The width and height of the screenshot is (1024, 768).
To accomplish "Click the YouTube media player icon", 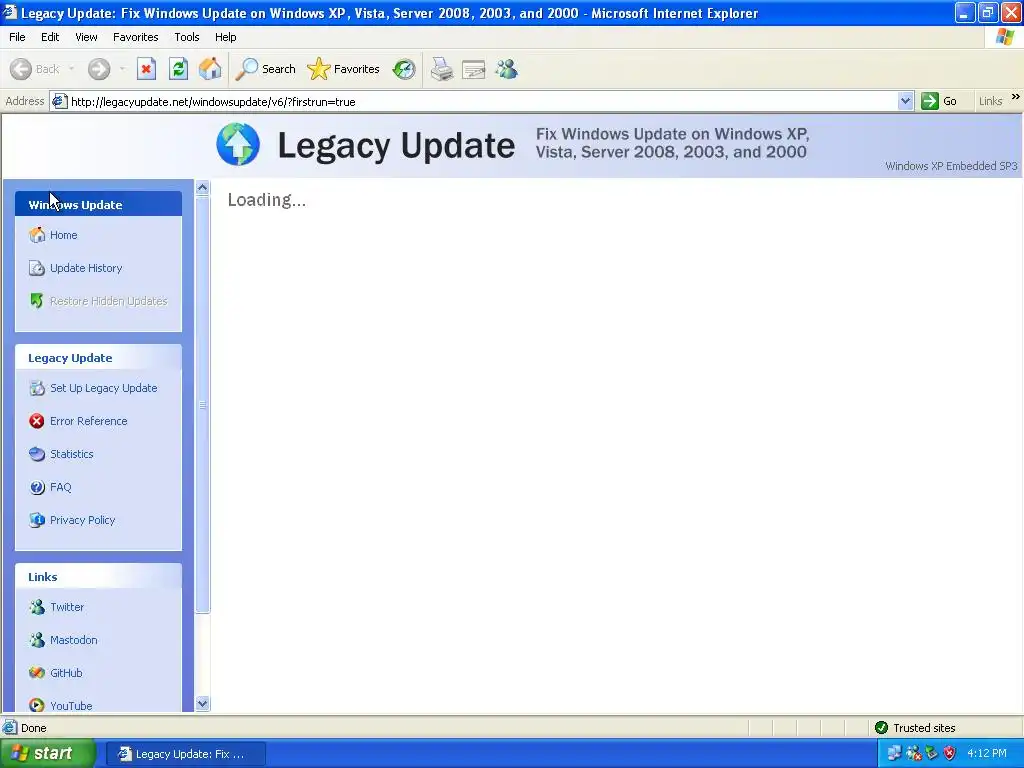I will pyautogui.click(x=37, y=705).
